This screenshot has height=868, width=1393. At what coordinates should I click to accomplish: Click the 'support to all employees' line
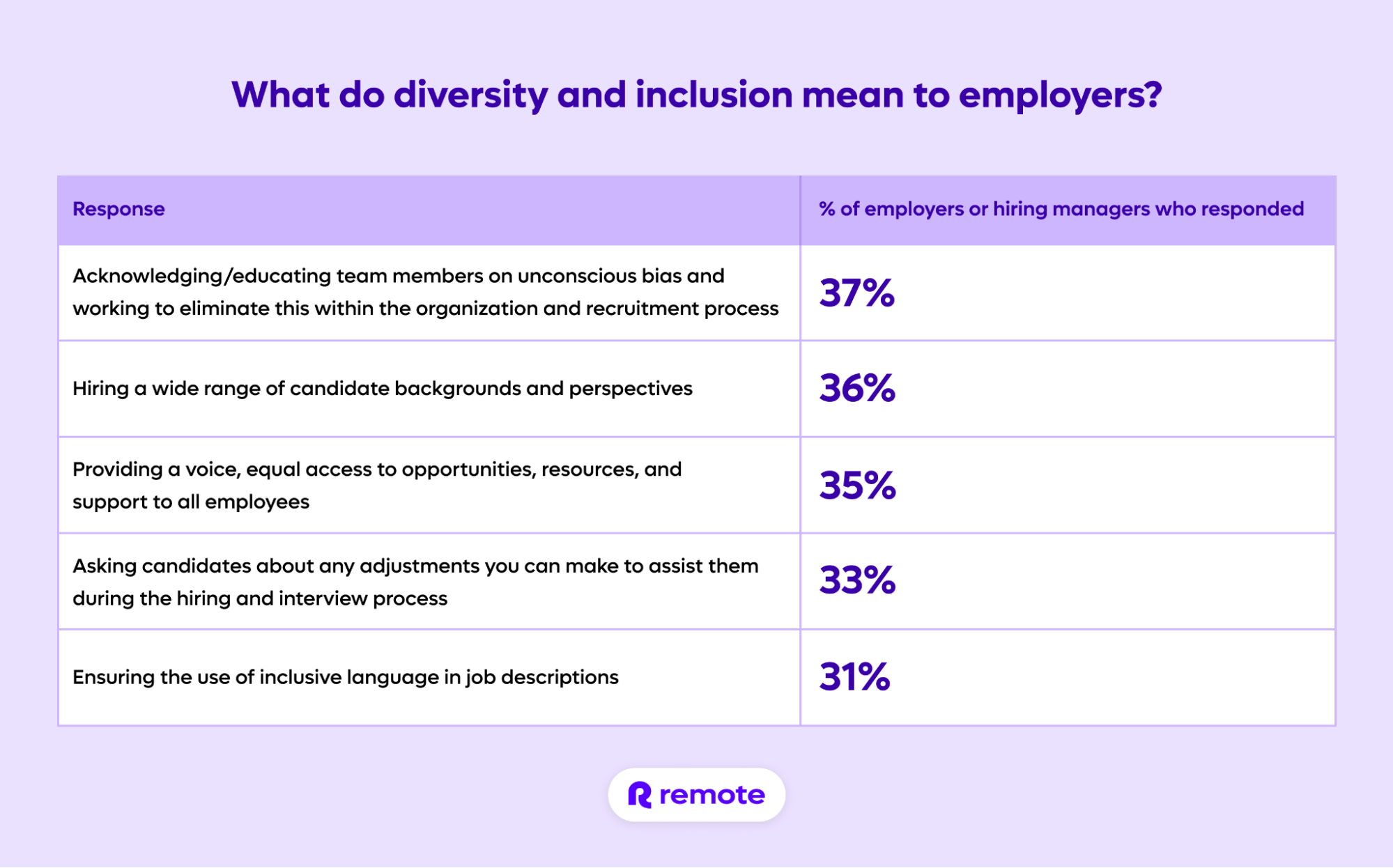pyautogui.click(x=190, y=502)
